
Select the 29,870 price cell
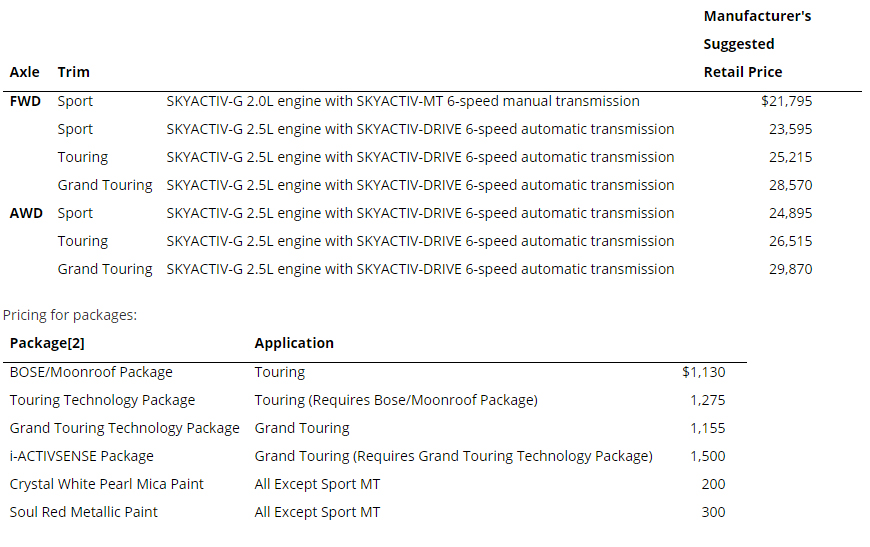791,269
